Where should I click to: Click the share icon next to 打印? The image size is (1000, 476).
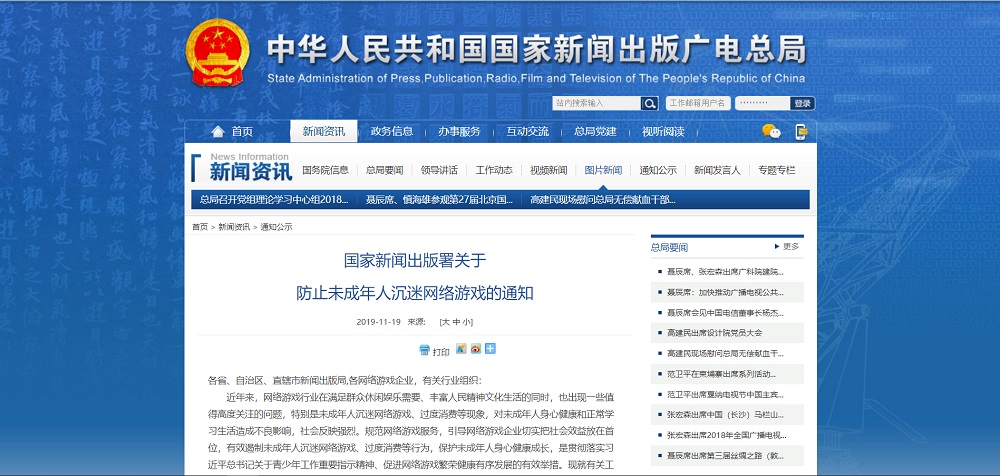461,349
